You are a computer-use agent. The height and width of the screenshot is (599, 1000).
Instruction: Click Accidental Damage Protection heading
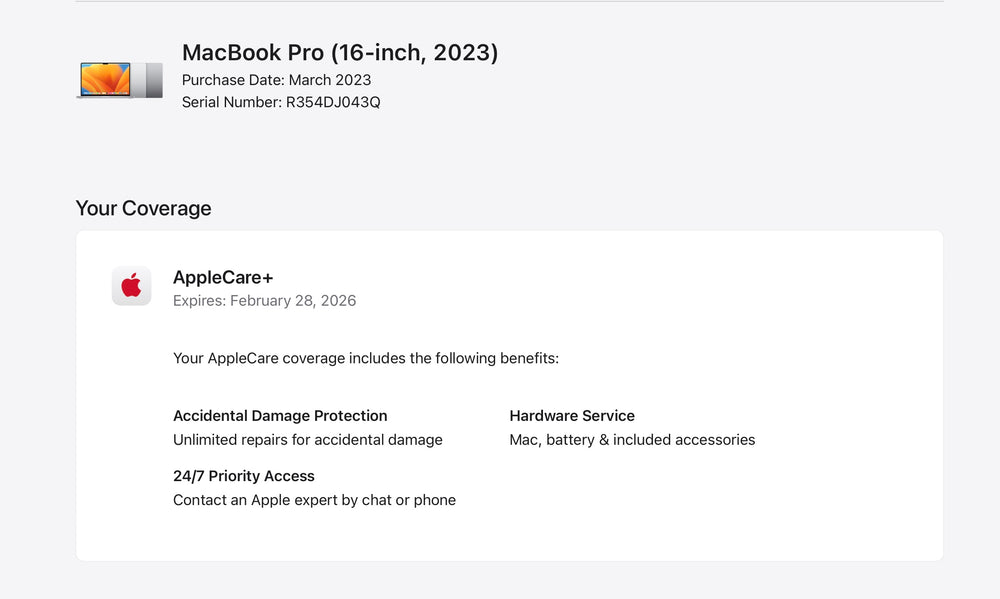point(280,415)
